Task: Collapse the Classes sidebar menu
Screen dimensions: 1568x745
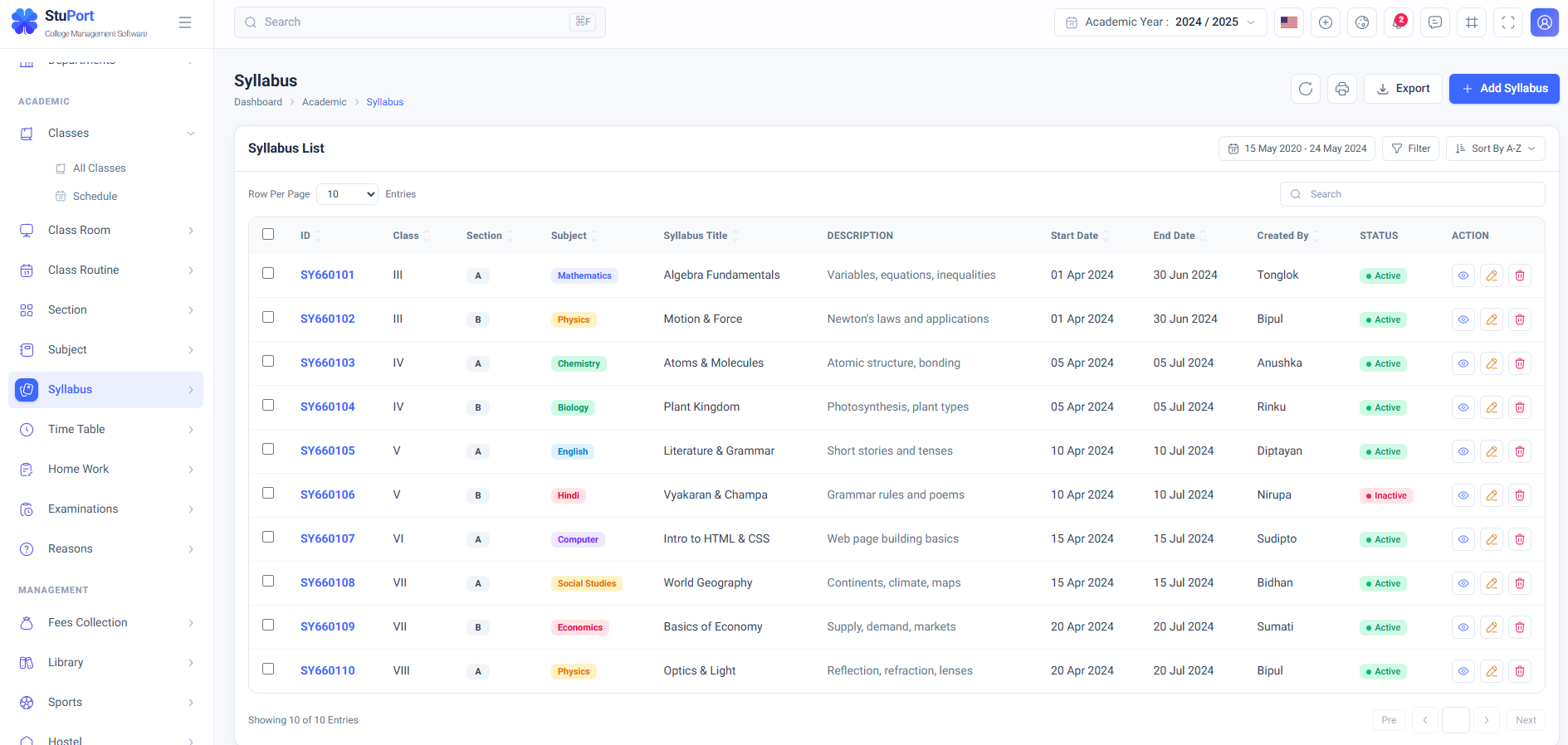Action: pyautogui.click(x=105, y=134)
